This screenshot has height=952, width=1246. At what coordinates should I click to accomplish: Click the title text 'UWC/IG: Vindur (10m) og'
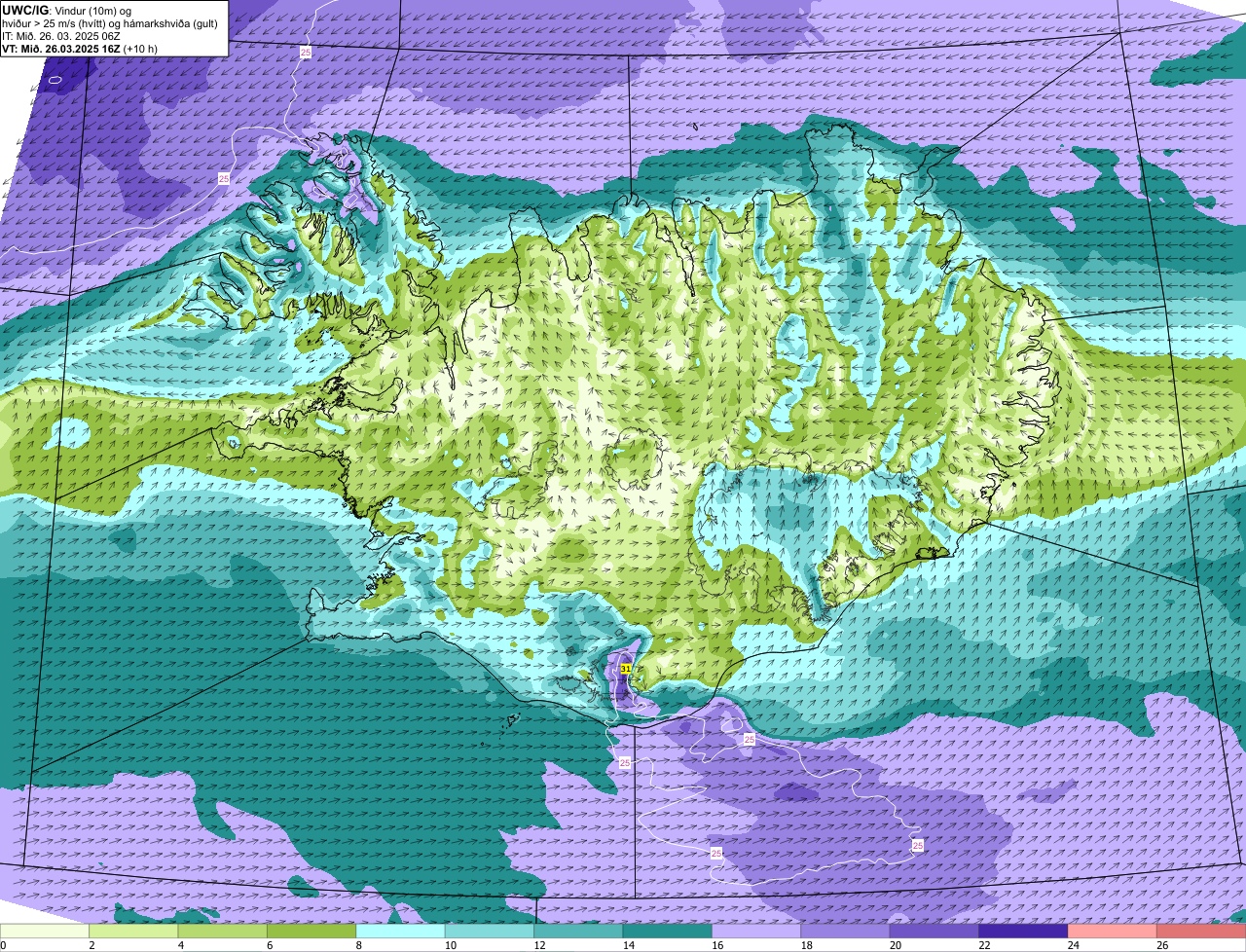click(x=67, y=10)
